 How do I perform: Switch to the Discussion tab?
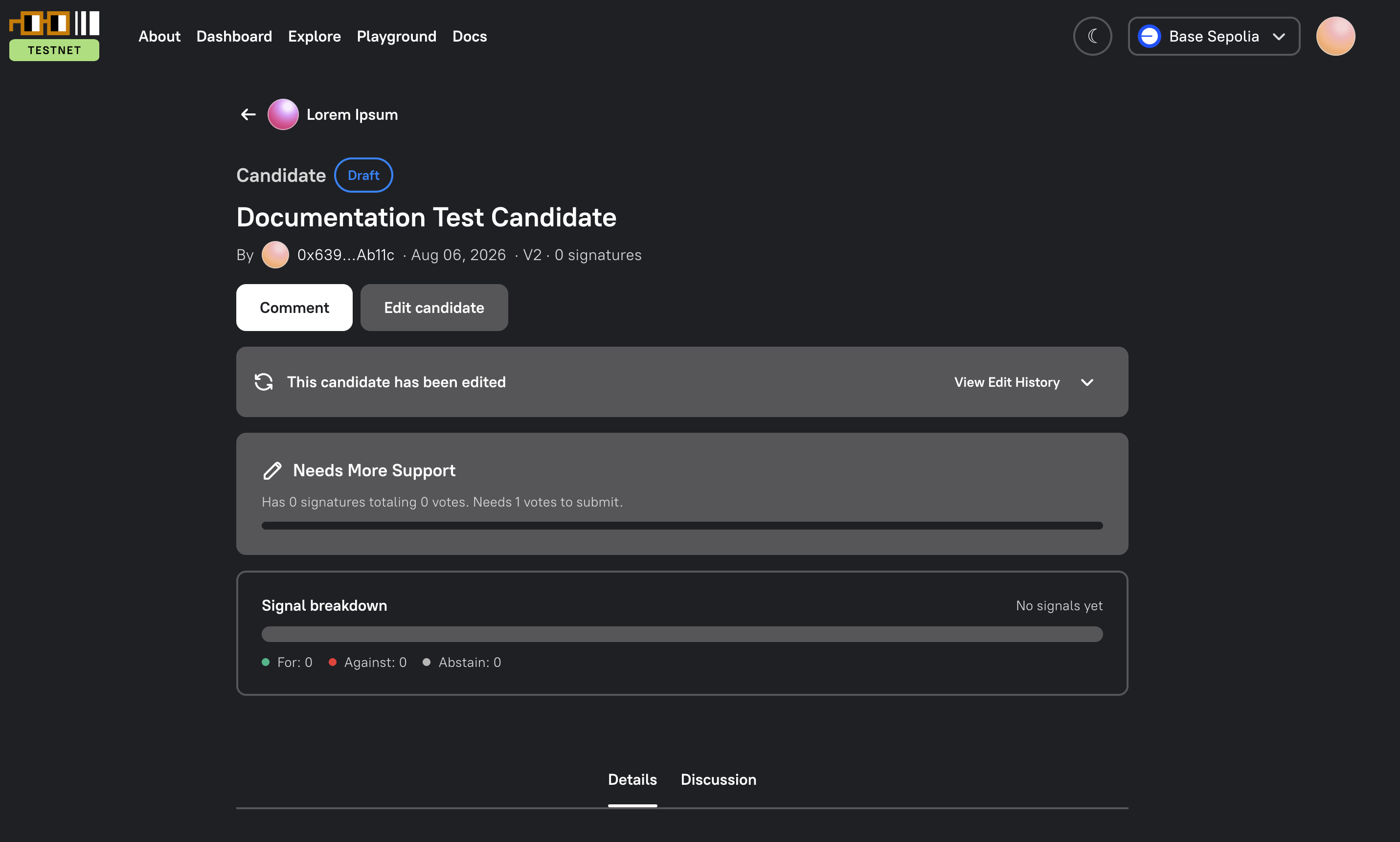(719, 779)
